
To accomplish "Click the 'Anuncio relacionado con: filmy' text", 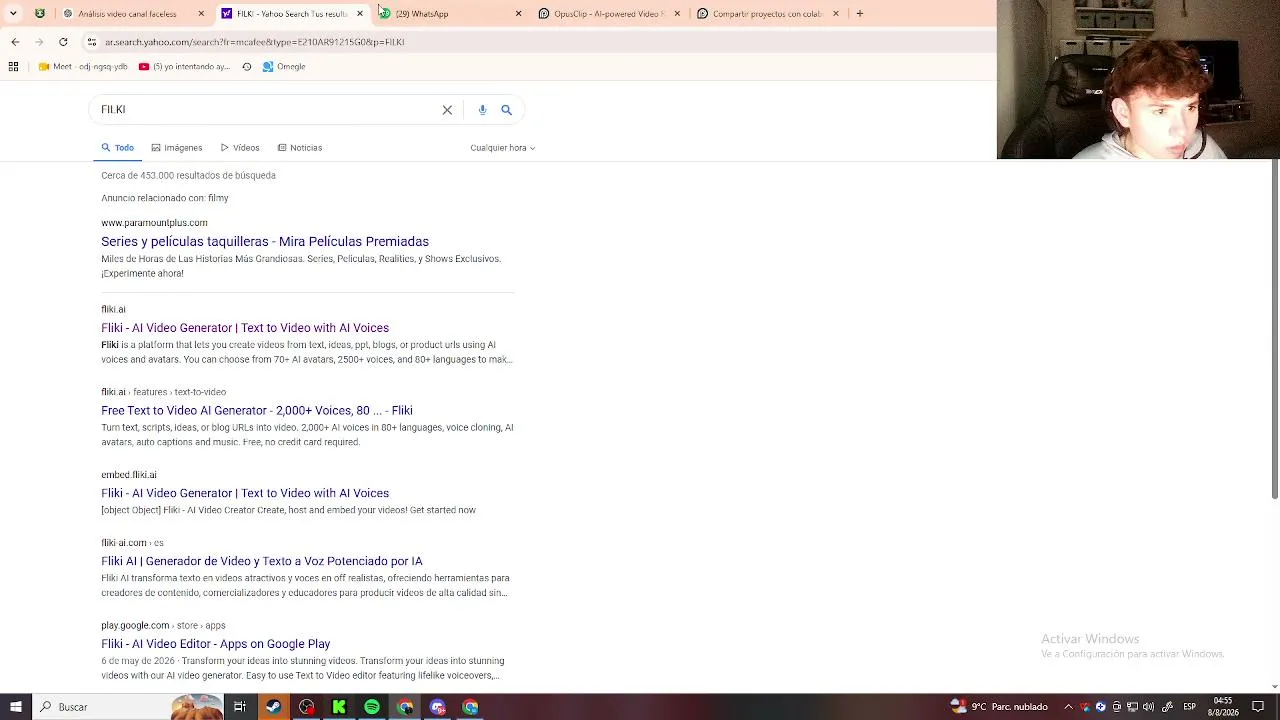I will point(165,198).
